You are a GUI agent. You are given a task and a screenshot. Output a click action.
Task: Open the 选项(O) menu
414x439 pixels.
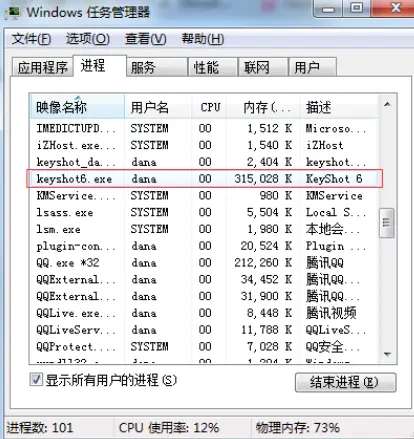tap(88, 39)
